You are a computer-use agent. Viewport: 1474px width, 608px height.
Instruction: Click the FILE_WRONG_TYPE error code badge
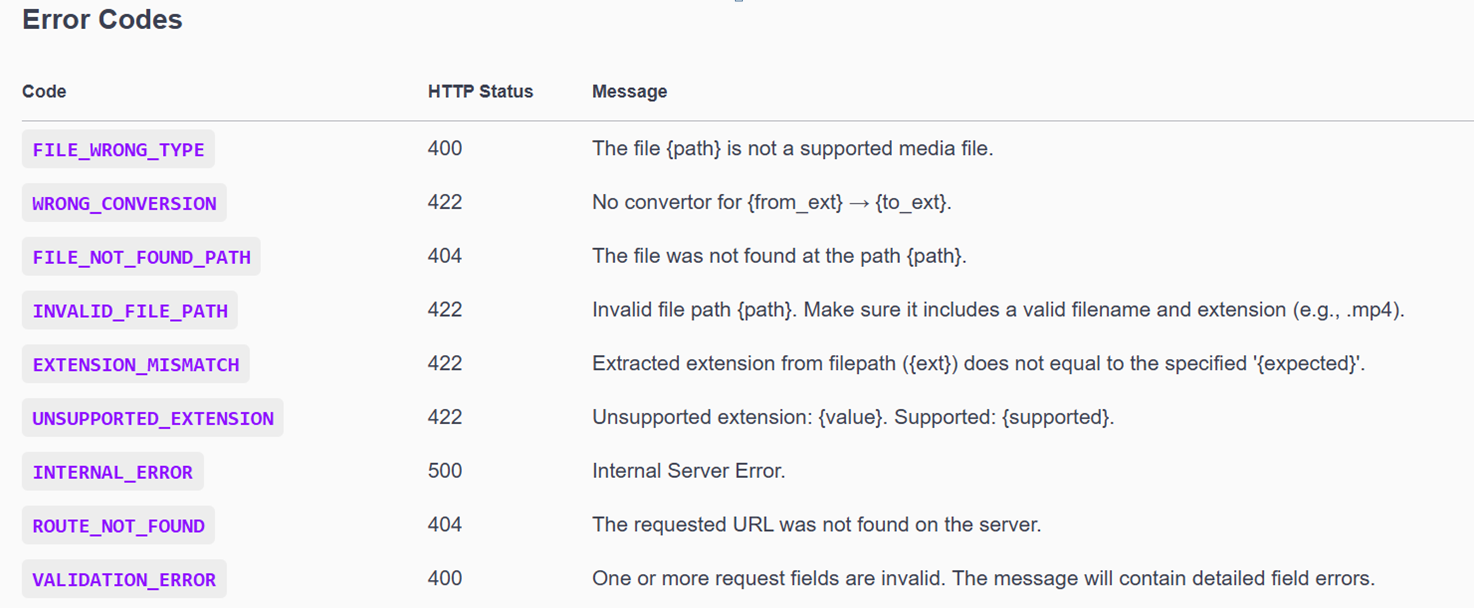pyautogui.click(x=118, y=150)
